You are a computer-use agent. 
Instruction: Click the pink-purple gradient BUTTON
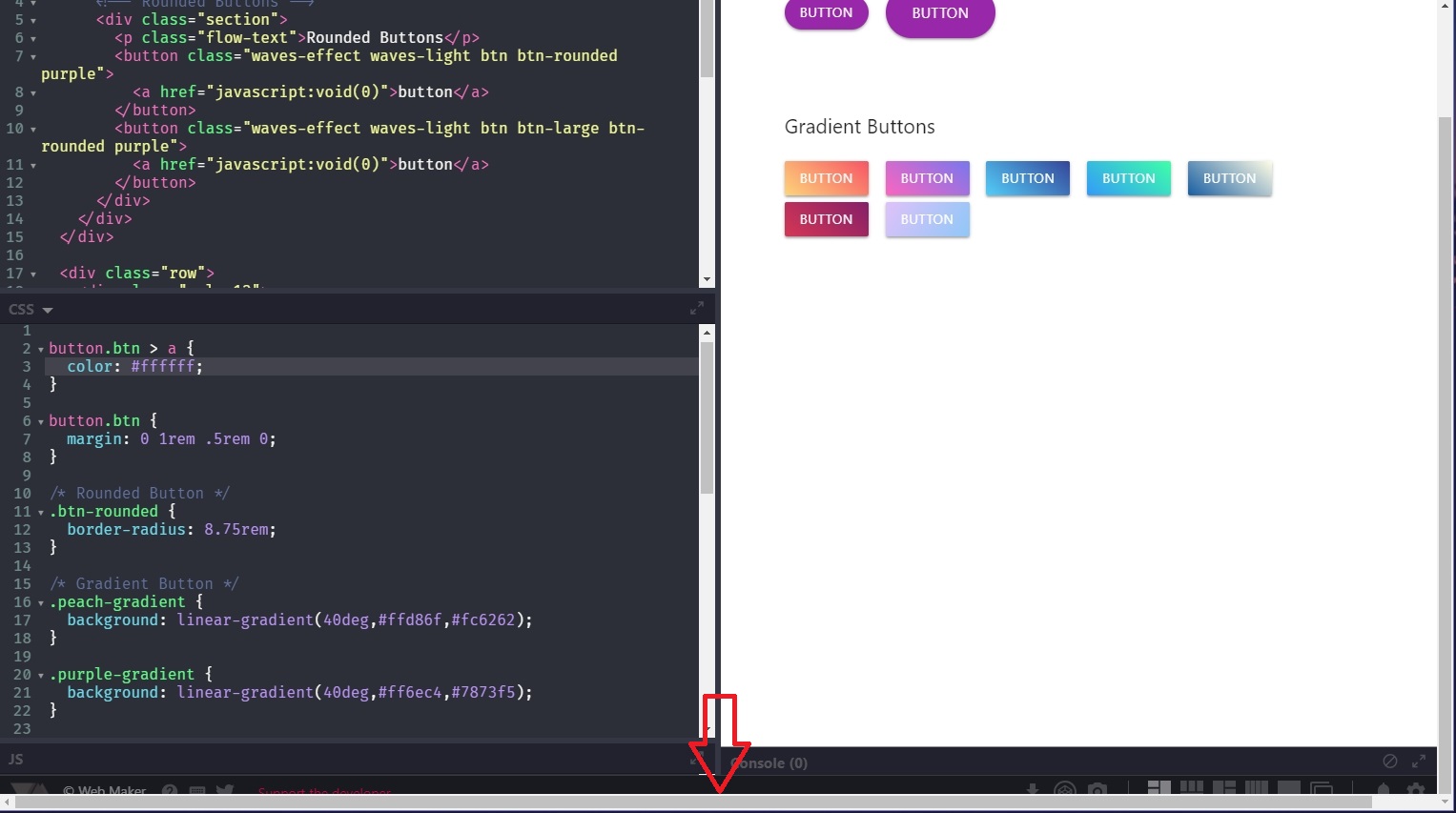pos(927,178)
